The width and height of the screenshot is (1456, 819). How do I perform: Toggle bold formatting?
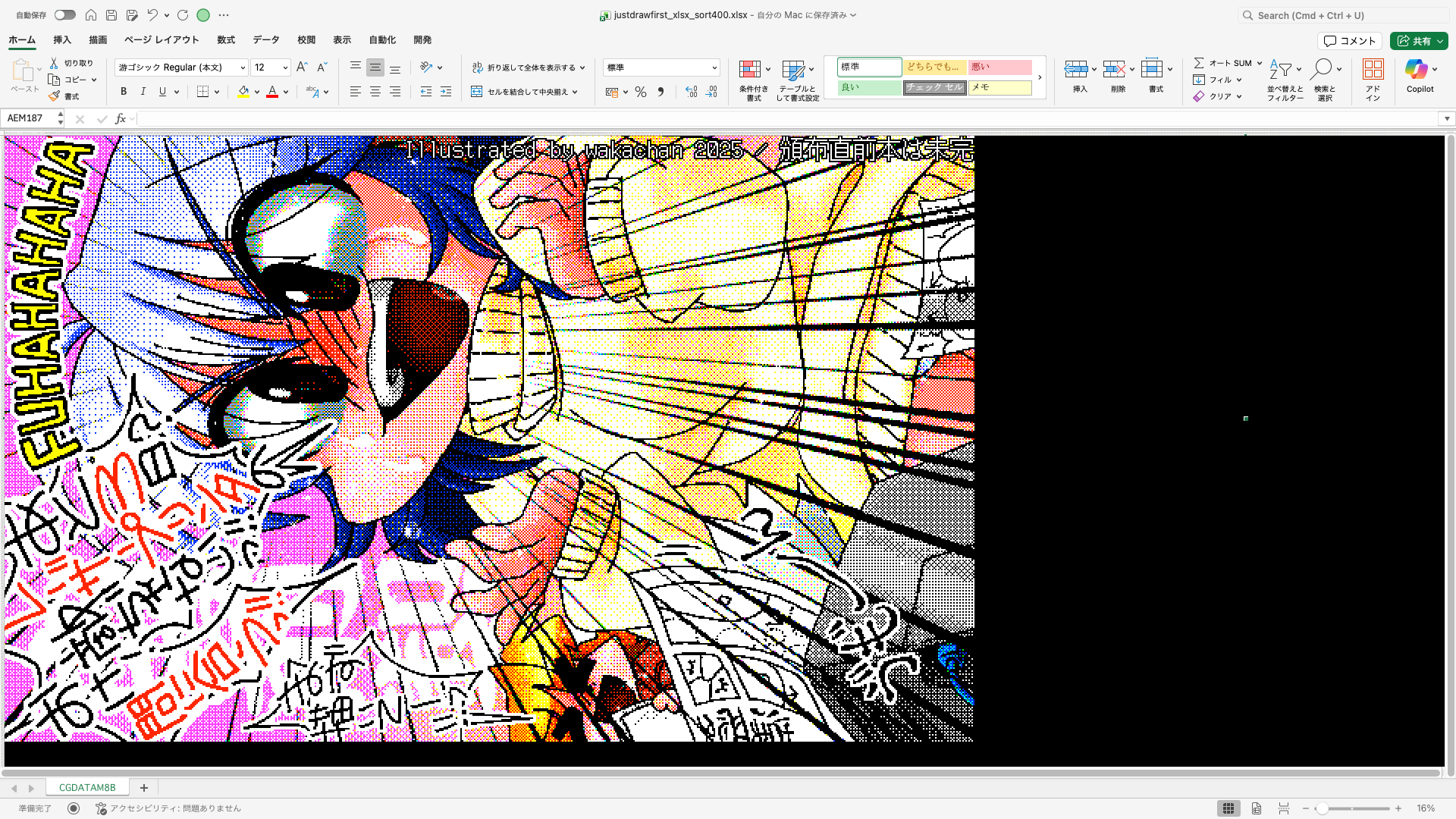point(123,91)
